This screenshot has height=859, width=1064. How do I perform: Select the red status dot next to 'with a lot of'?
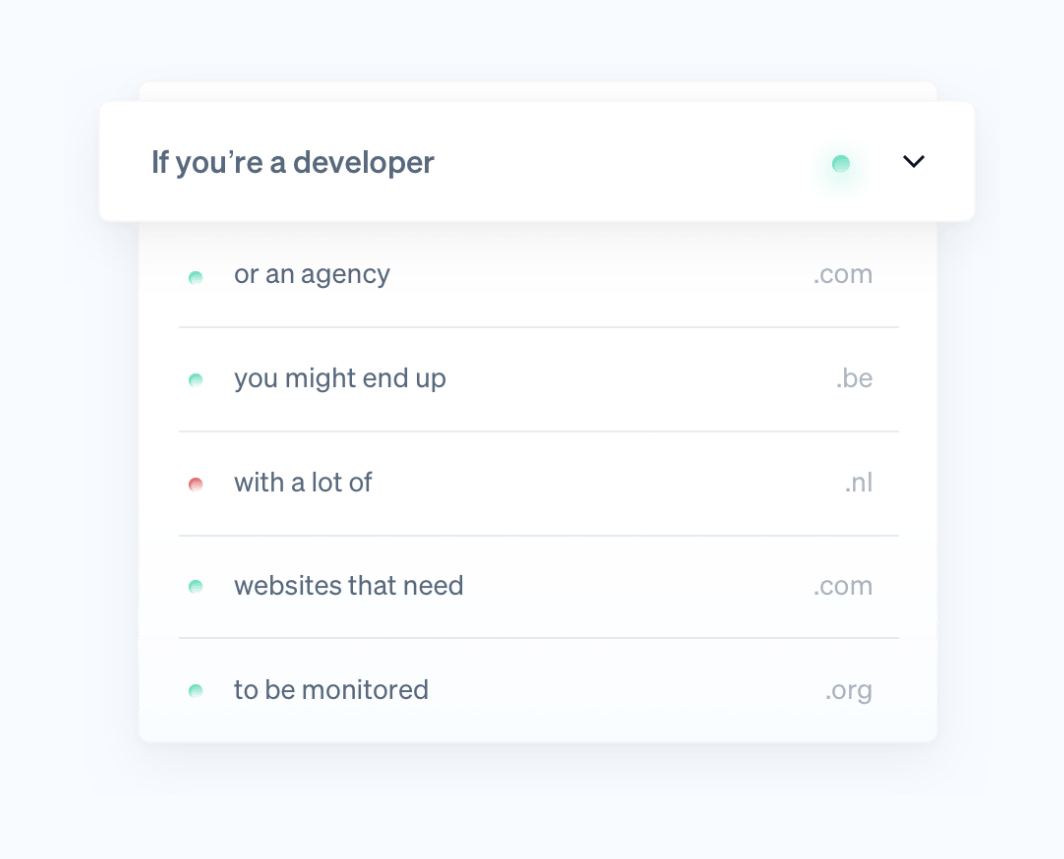tap(196, 483)
